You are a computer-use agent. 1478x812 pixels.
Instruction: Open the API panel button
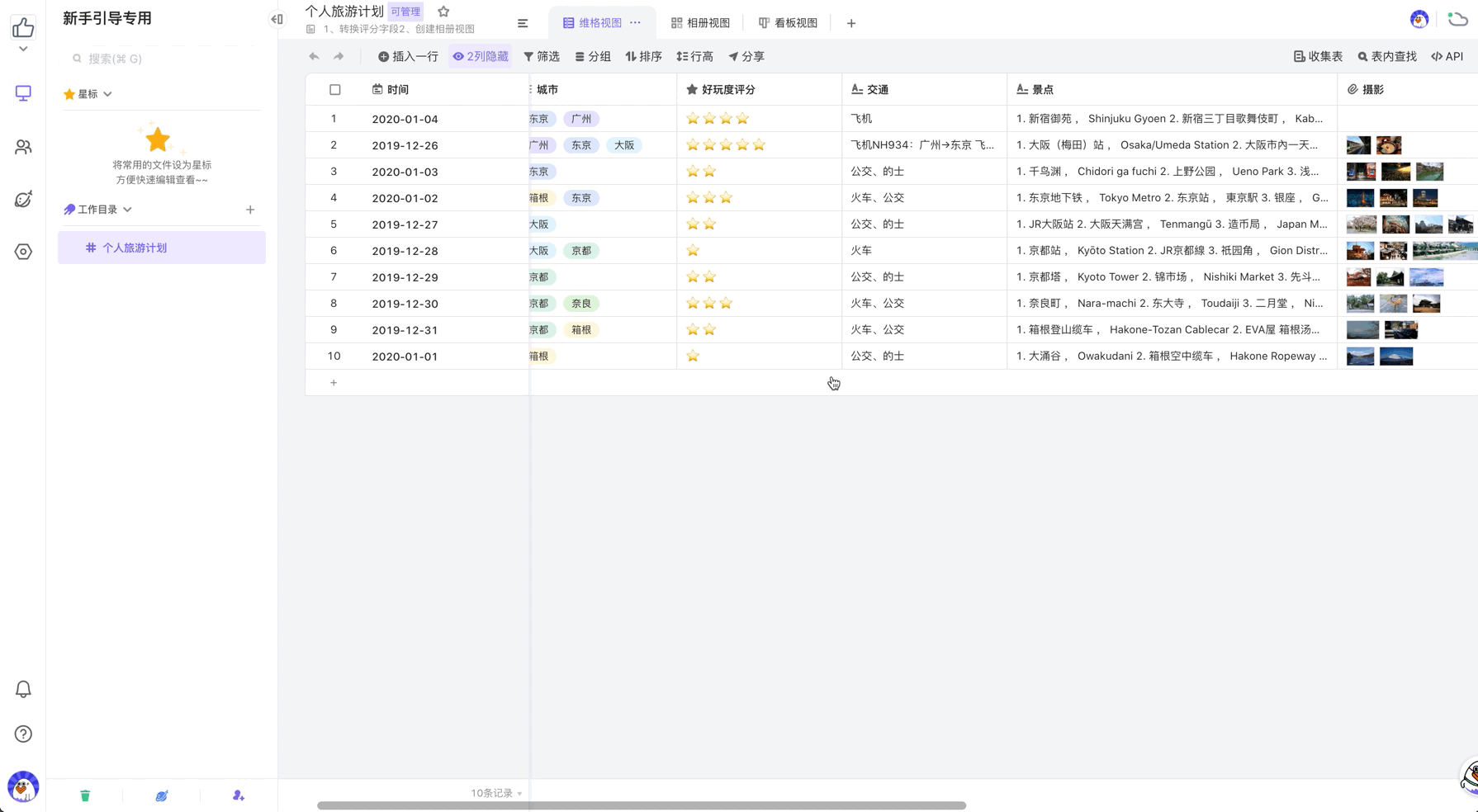pos(1447,56)
